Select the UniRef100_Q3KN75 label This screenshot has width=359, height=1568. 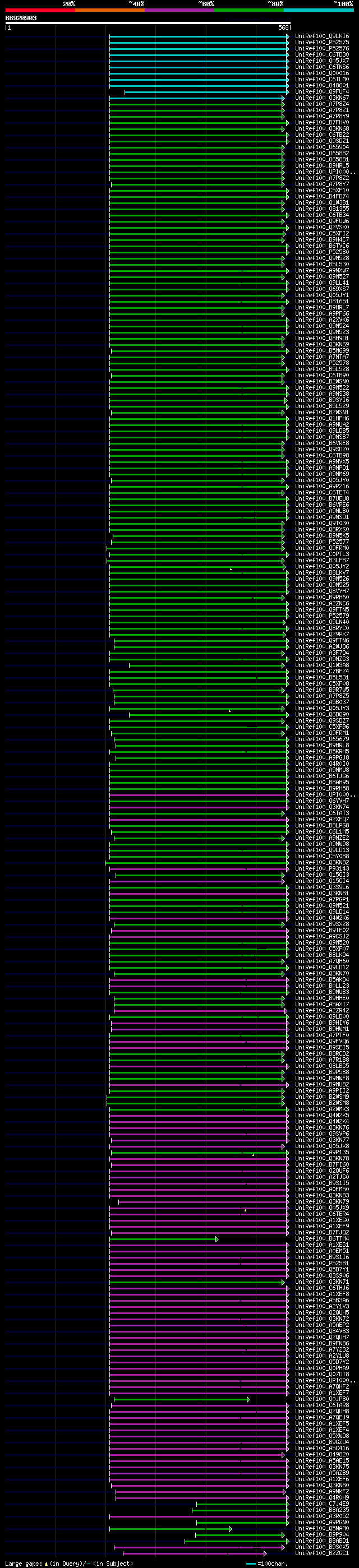pos(323,1467)
